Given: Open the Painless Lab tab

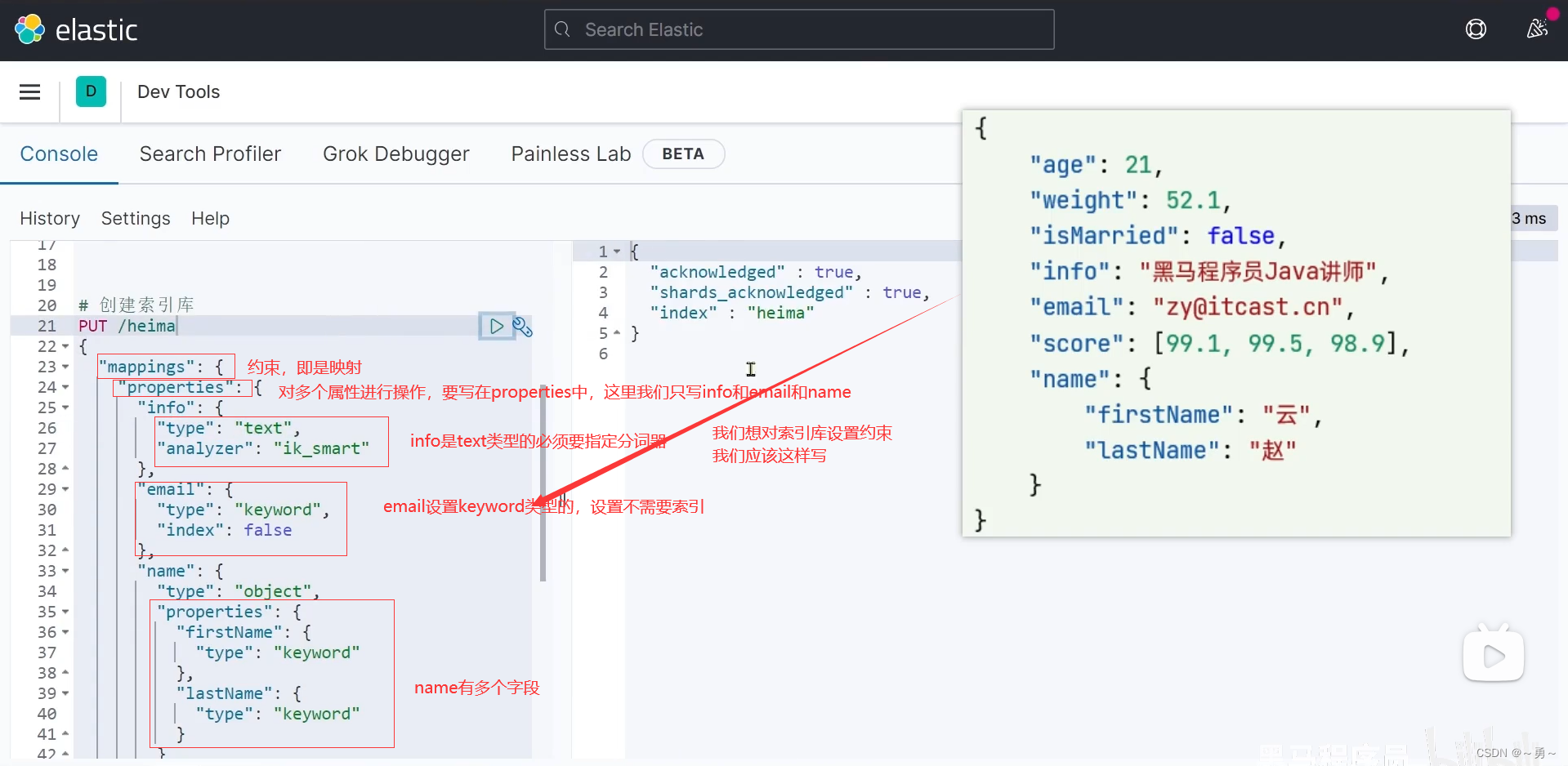Looking at the screenshot, I should pyautogui.click(x=571, y=154).
